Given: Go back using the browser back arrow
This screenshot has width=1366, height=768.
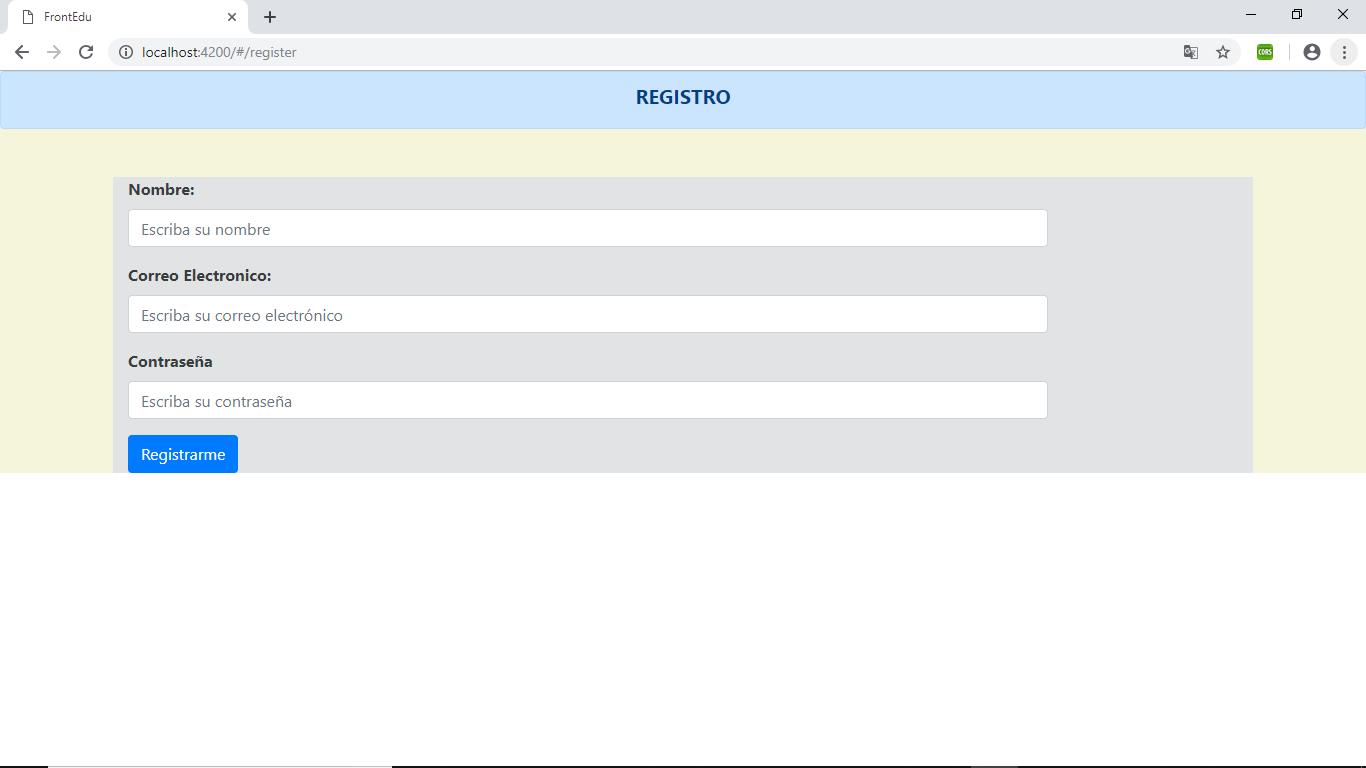Looking at the screenshot, I should (x=22, y=52).
